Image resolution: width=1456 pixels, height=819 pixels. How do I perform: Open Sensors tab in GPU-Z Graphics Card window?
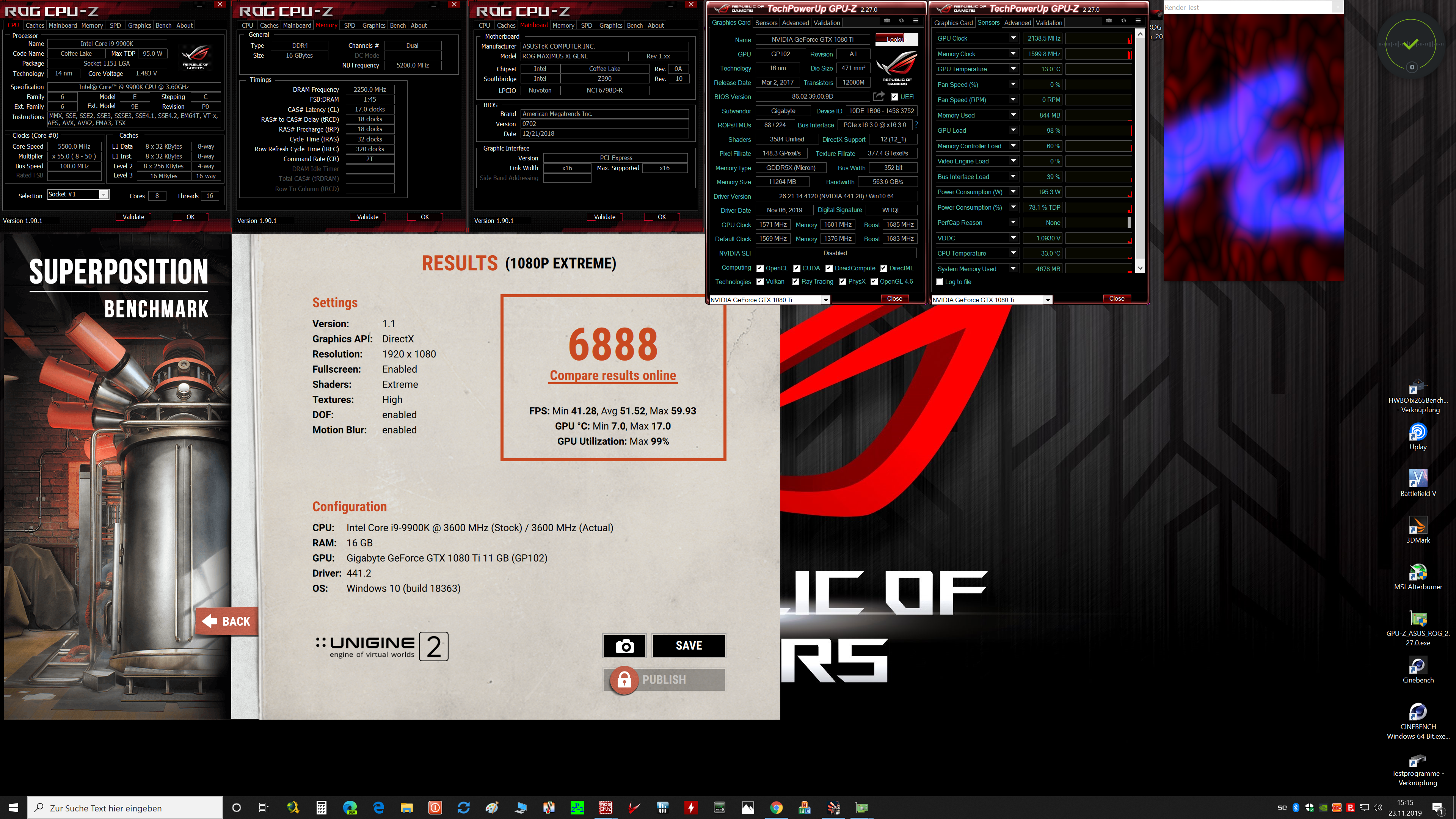pos(766,23)
